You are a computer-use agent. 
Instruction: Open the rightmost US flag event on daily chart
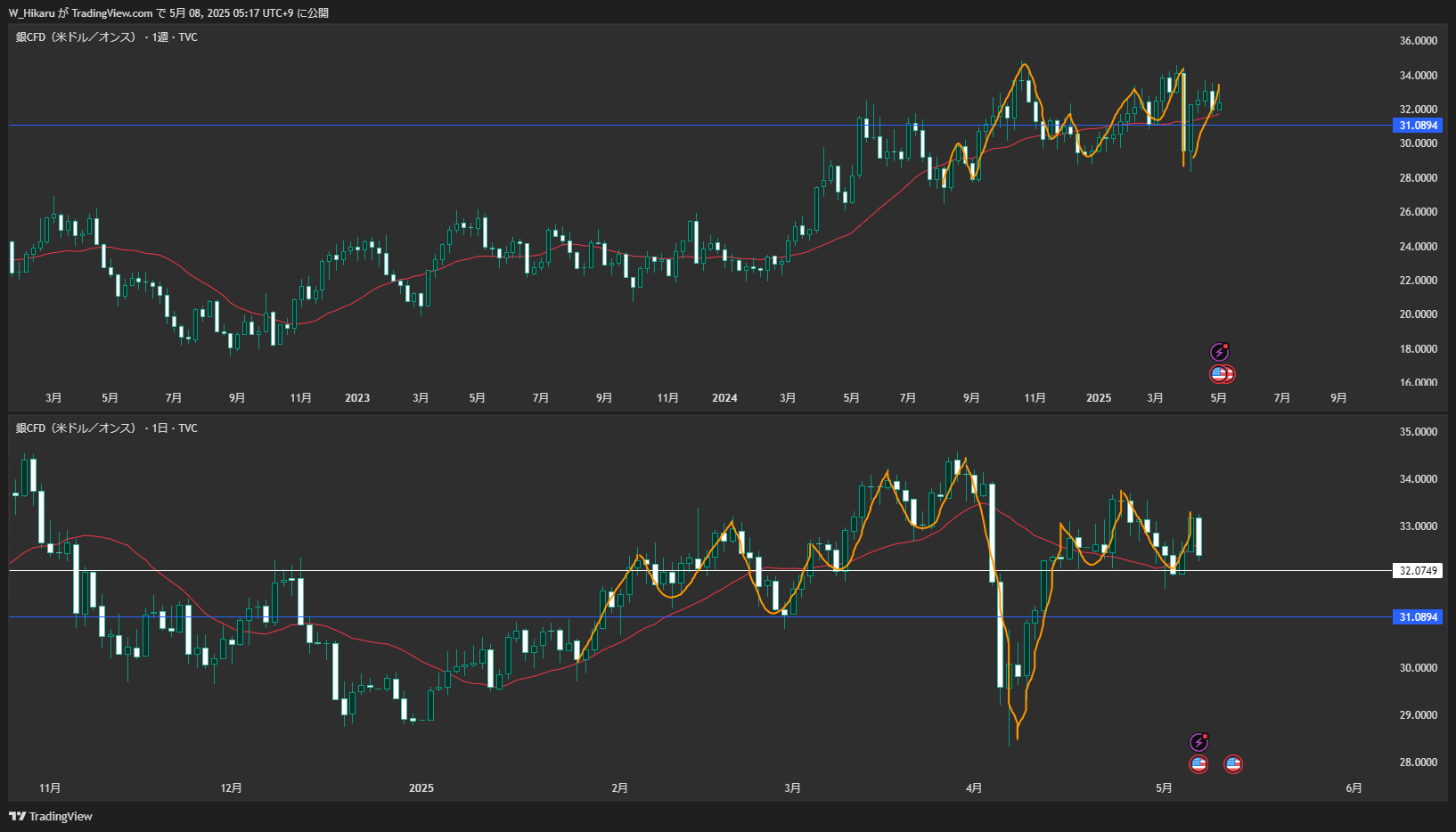(1233, 763)
